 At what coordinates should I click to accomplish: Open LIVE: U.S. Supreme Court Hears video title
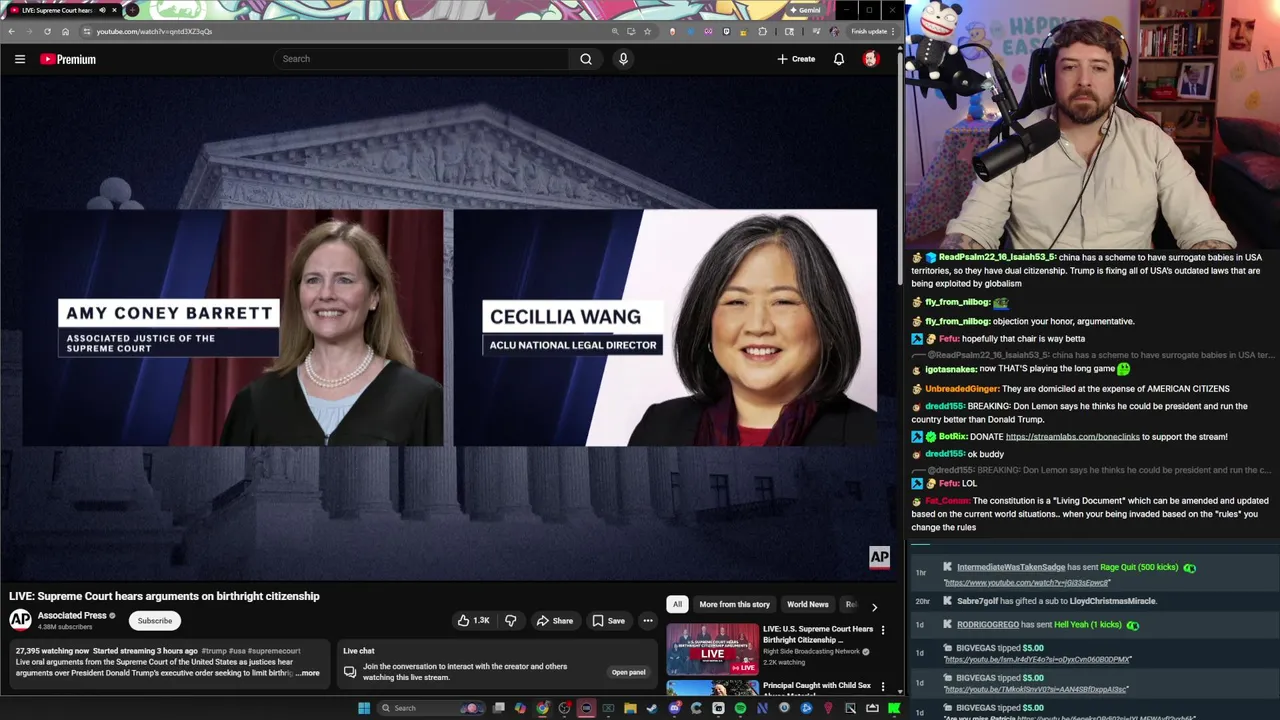pyautogui.click(x=818, y=634)
